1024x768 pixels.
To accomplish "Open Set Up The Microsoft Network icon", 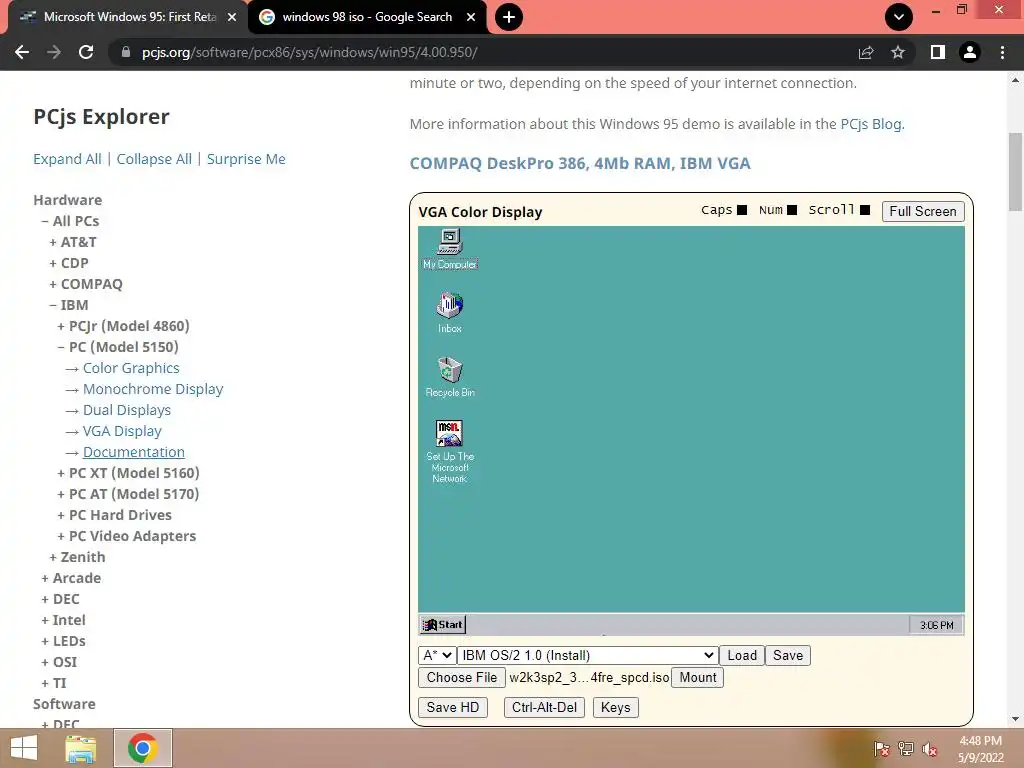I will click(x=450, y=451).
